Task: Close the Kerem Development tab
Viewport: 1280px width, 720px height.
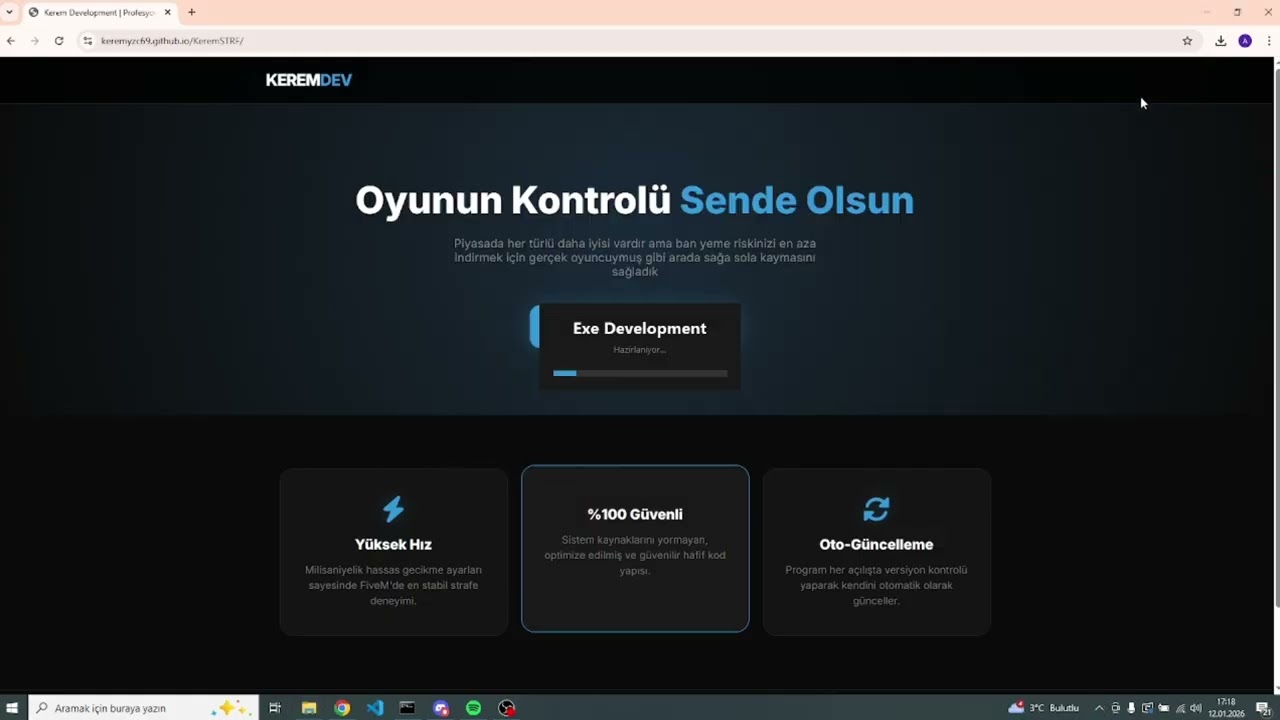Action: (169, 13)
